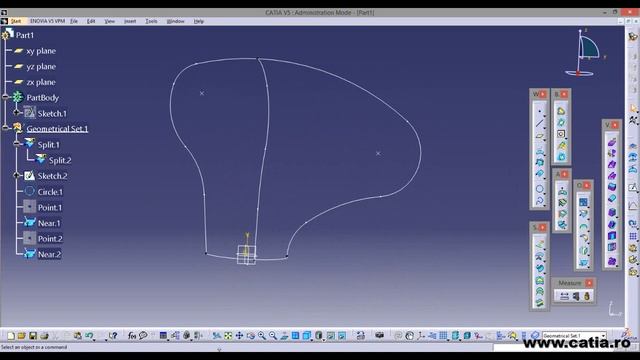
Task: Expand the Sketch.2 tree node
Action: click(x=17, y=176)
